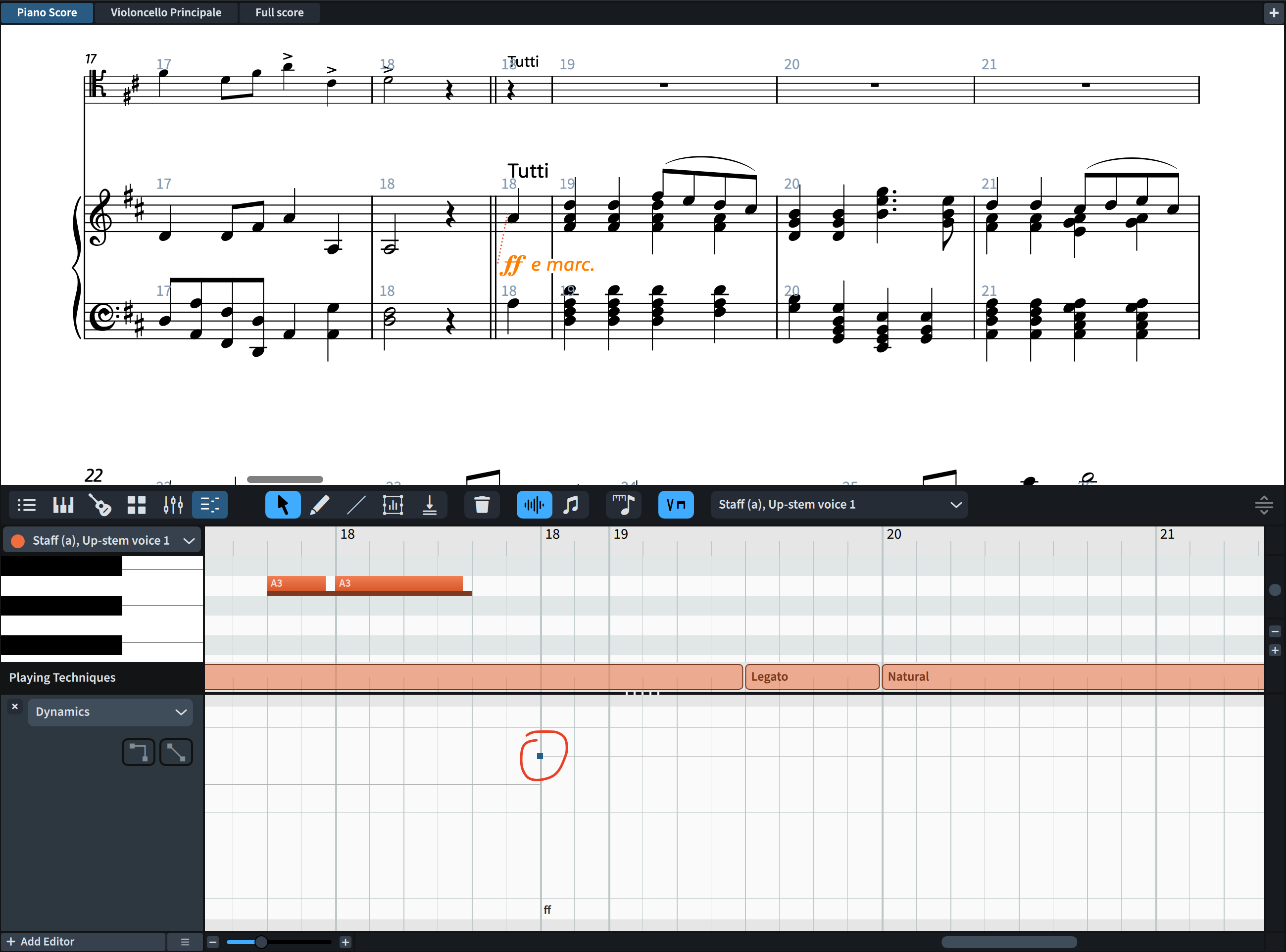Screen dimensions: 1286x952
Task: Click the horizontal zoom slider handle
Action: (260, 942)
